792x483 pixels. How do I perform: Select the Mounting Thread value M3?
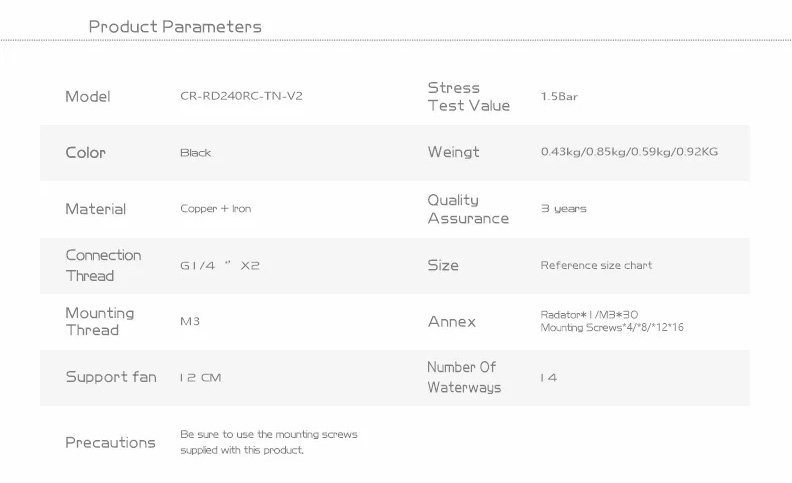[190, 321]
